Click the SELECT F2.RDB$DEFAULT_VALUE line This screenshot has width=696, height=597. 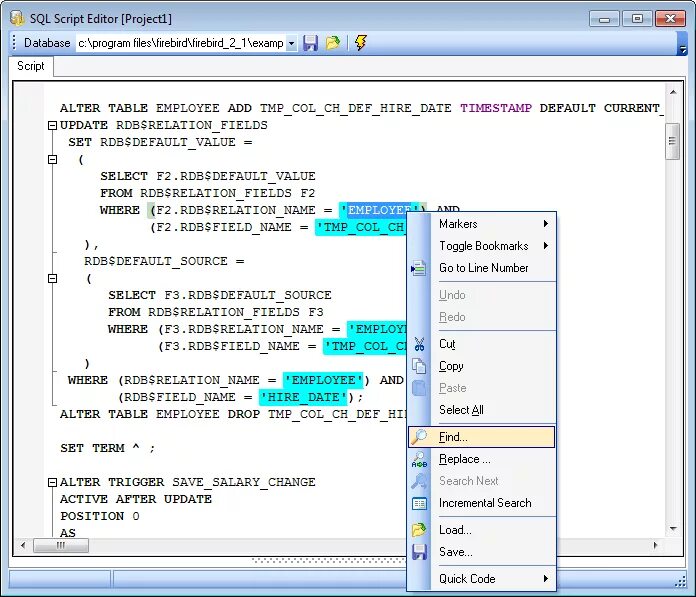(x=208, y=176)
